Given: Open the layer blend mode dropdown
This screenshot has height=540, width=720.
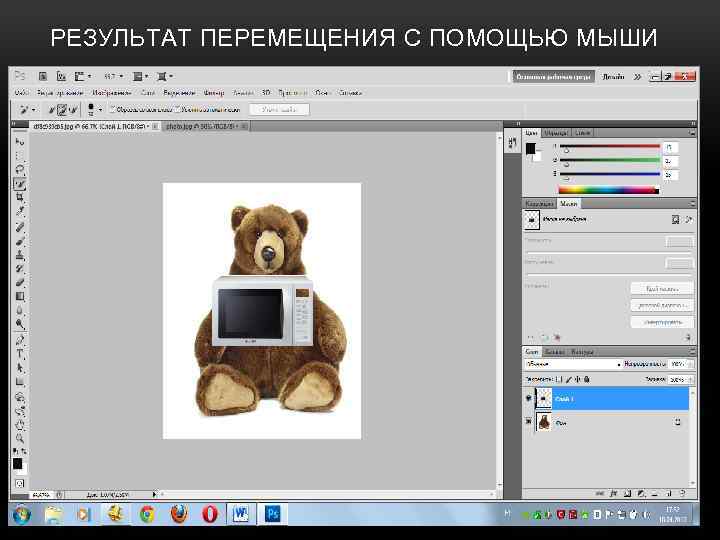Looking at the screenshot, I should [574, 364].
